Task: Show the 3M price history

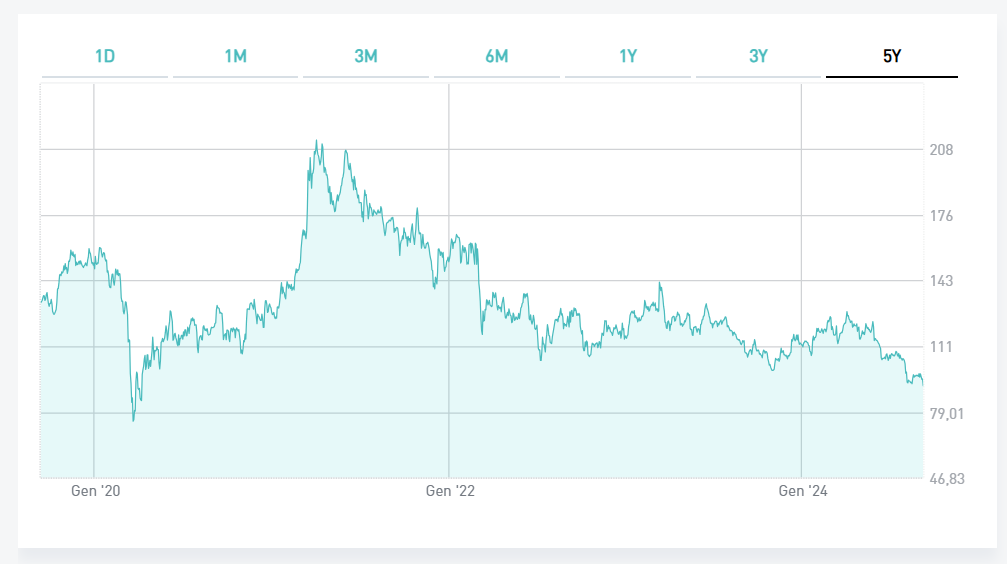Action: tap(366, 57)
